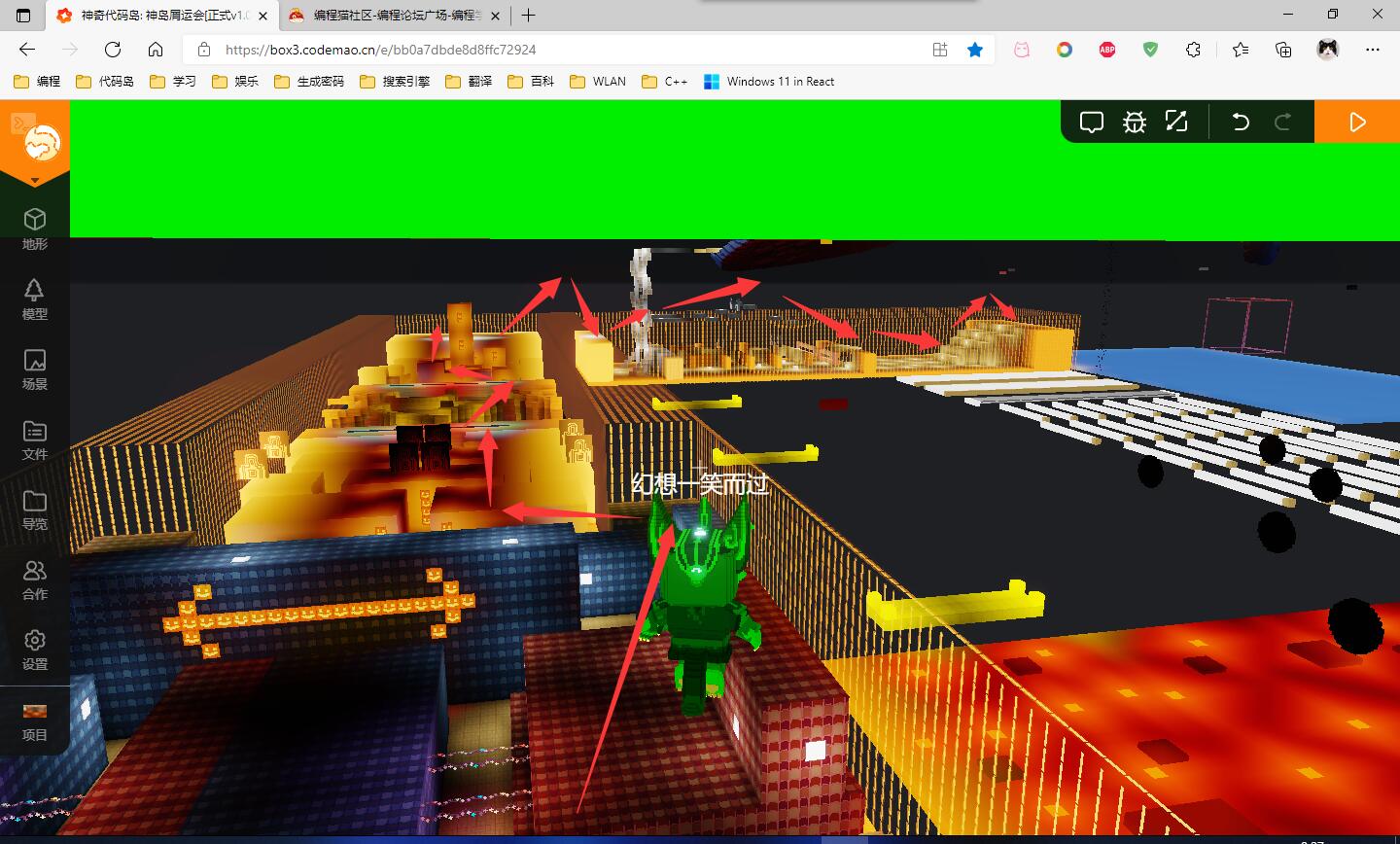Screen dimensions: 1400x844
Task: Toggle the blue favorite star for this page
Action: pyautogui.click(x=975, y=50)
